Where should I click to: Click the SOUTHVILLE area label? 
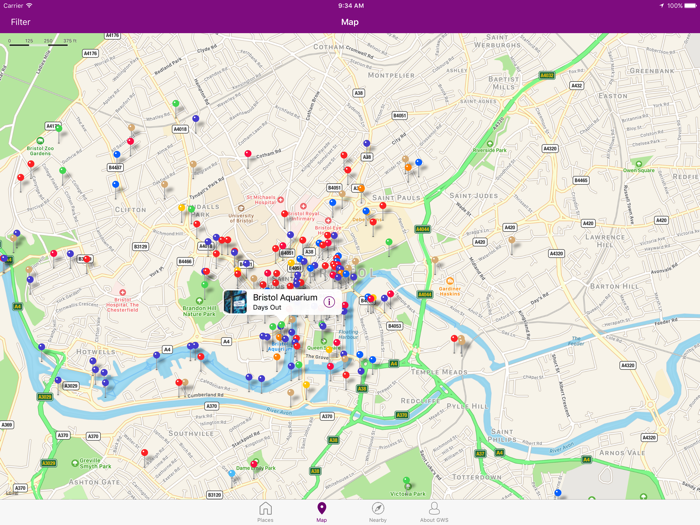click(x=191, y=433)
